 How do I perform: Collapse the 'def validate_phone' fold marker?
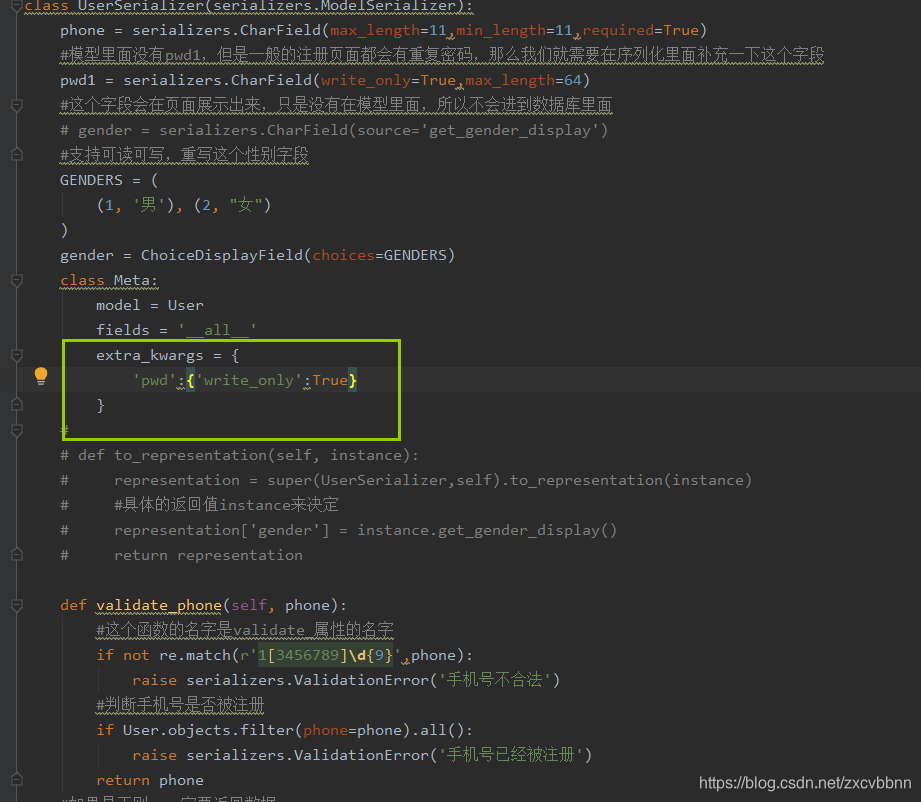click(17, 605)
